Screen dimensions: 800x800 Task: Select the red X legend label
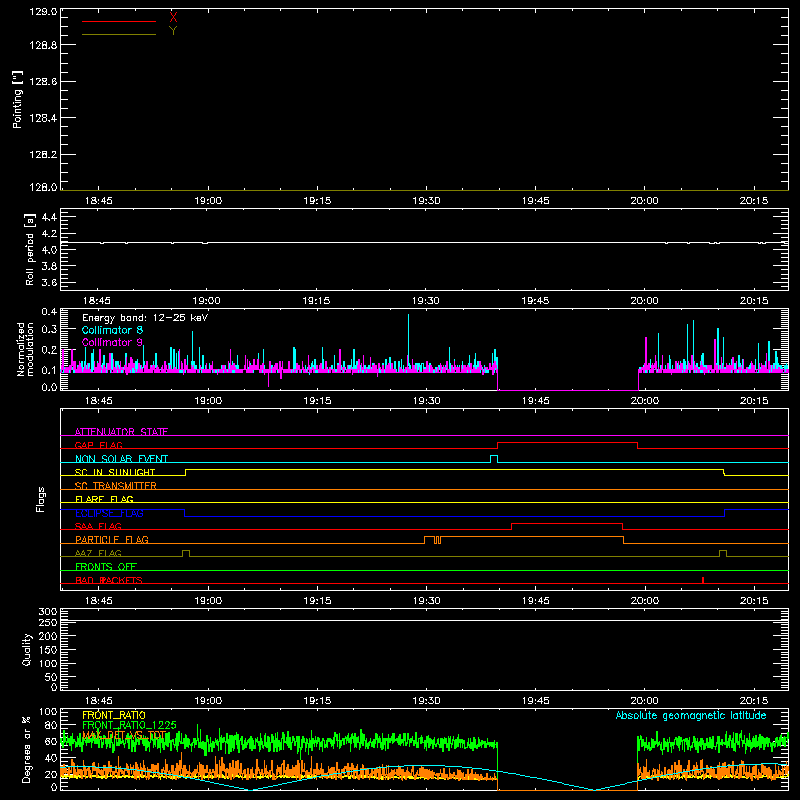[x=173, y=17]
